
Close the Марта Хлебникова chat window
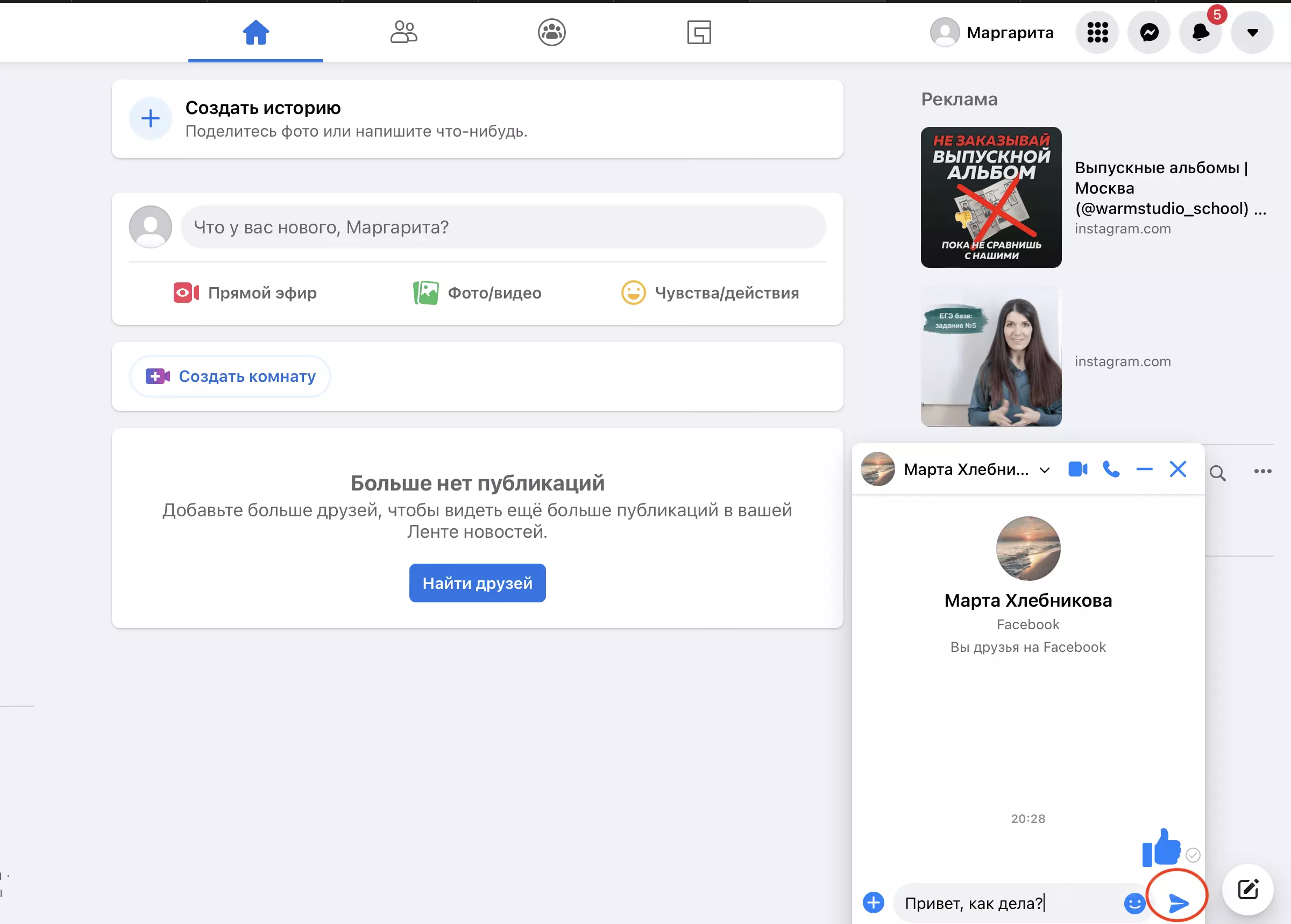(1178, 470)
